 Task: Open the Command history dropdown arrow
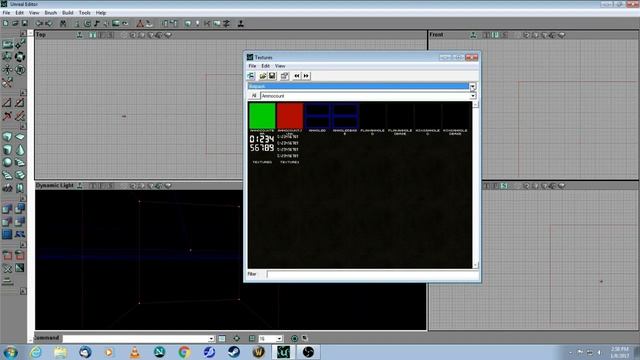point(211,338)
